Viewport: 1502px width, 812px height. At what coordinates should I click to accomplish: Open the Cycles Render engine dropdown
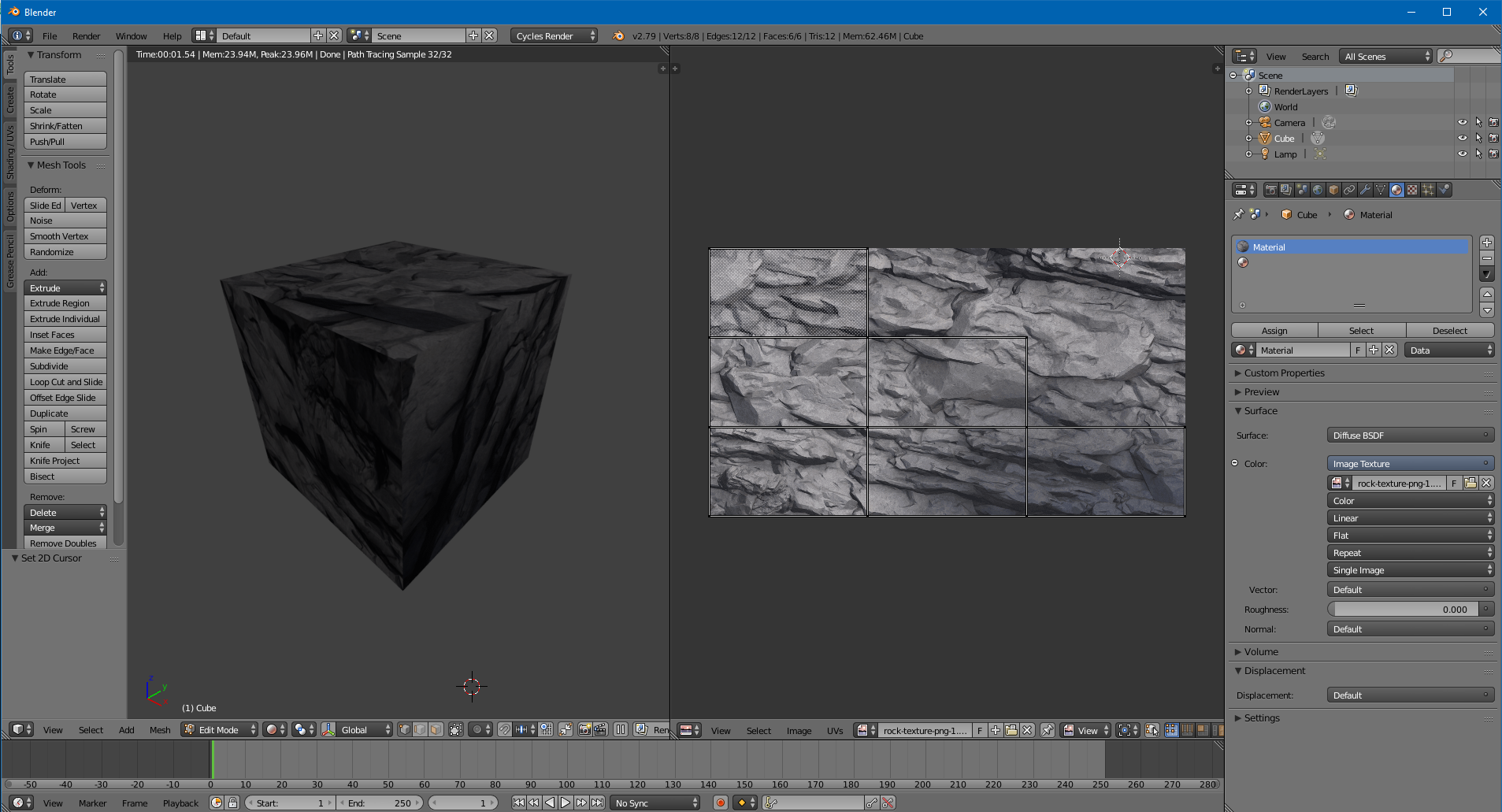pos(554,35)
